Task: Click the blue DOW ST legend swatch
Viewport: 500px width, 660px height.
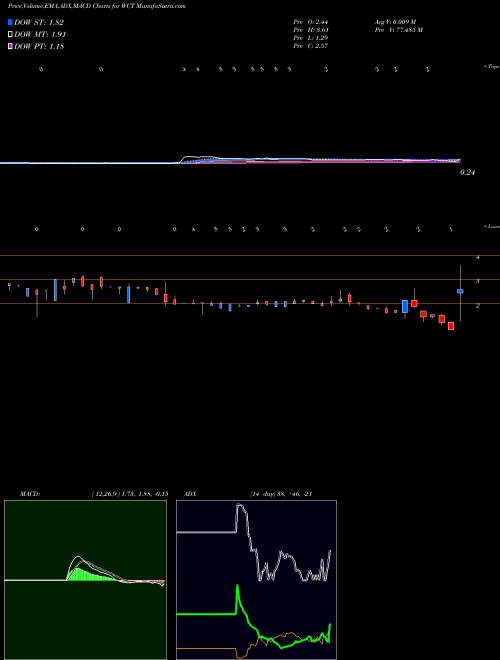Action: pos(10,22)
